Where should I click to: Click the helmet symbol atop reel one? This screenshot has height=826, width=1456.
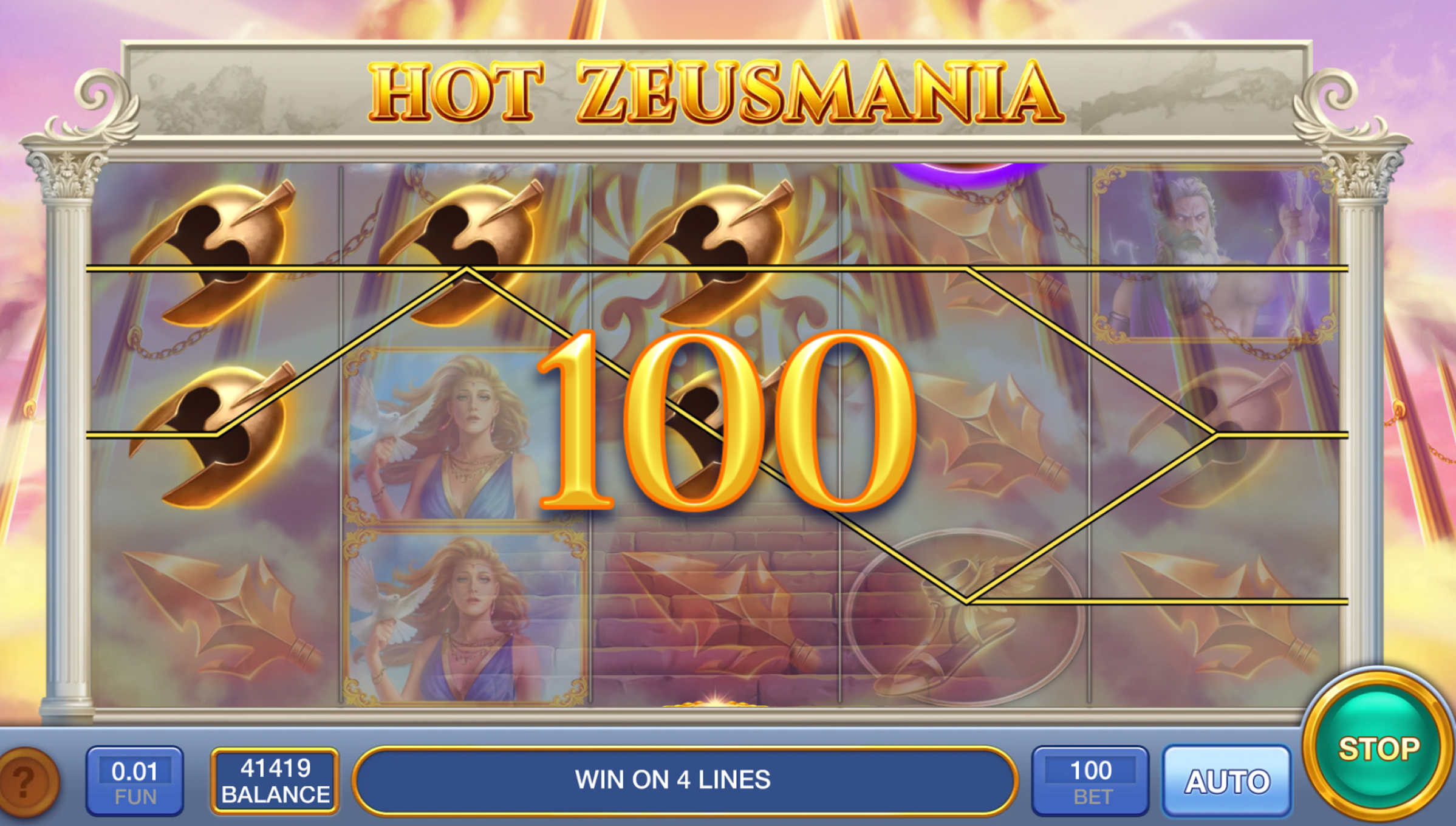coord(213,252)
